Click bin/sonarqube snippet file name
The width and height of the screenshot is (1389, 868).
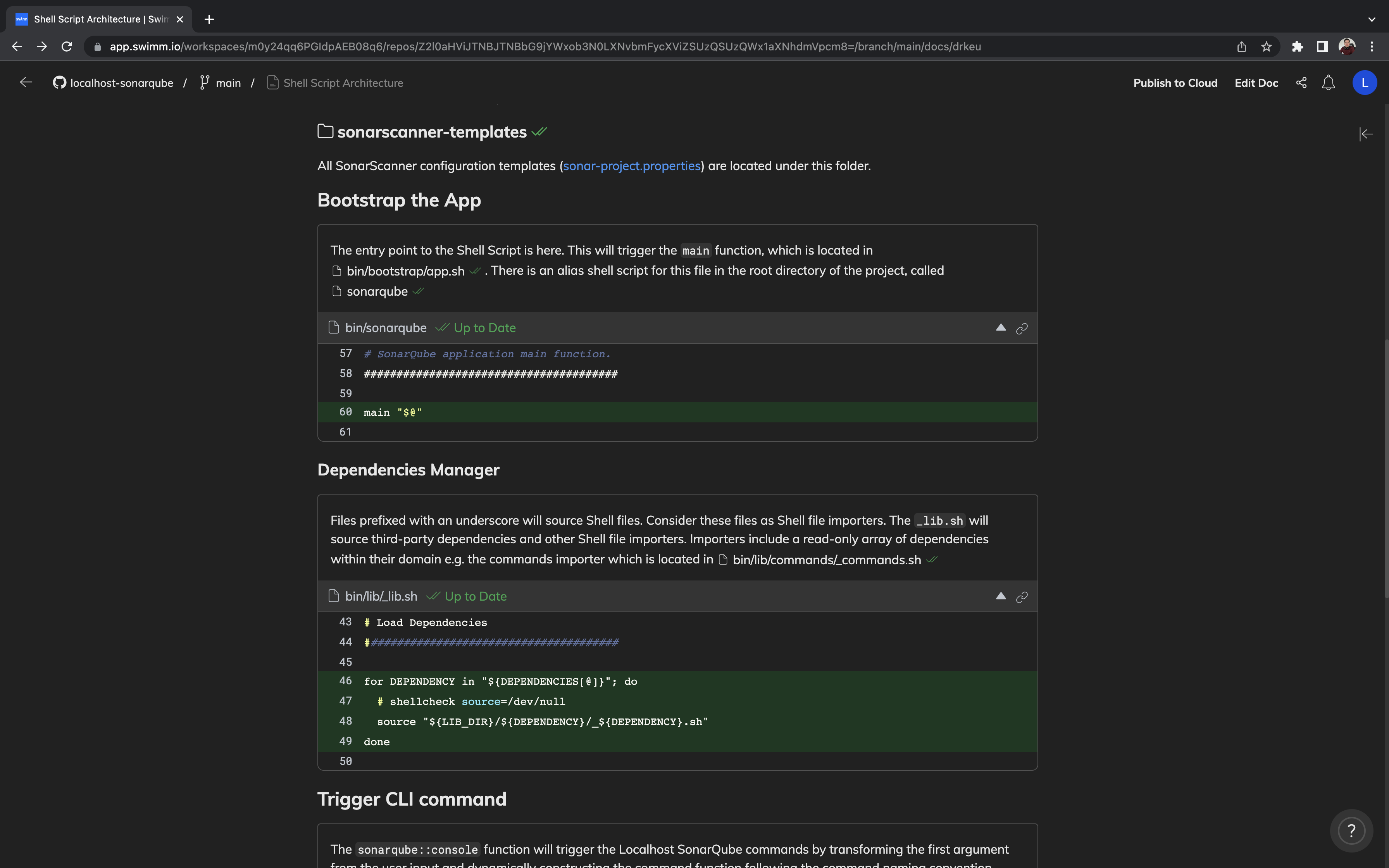(386, 328)
